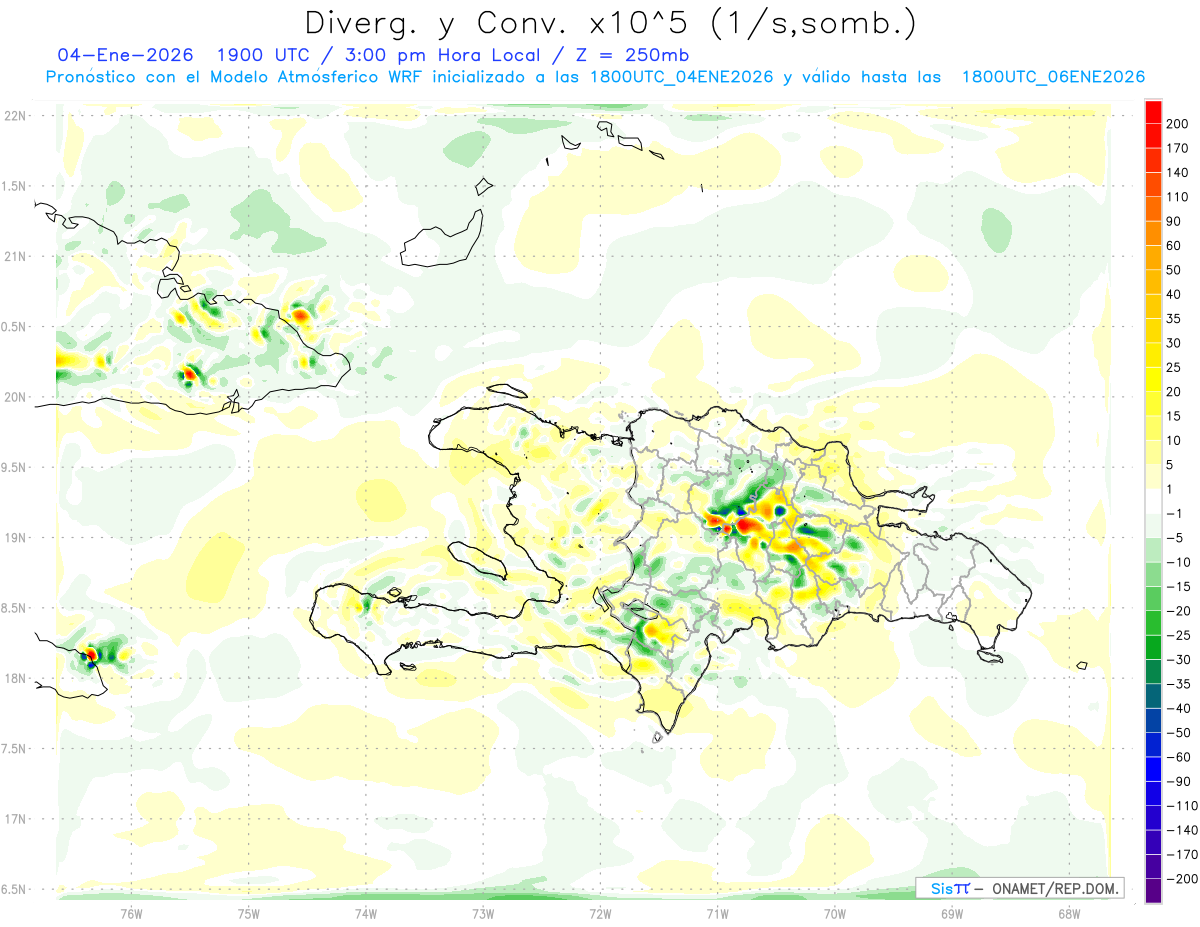The height and width of the screenshot is (927, 1200).
Task: Click the '-200' color bar label
Action: click(x=1182, y=880)
